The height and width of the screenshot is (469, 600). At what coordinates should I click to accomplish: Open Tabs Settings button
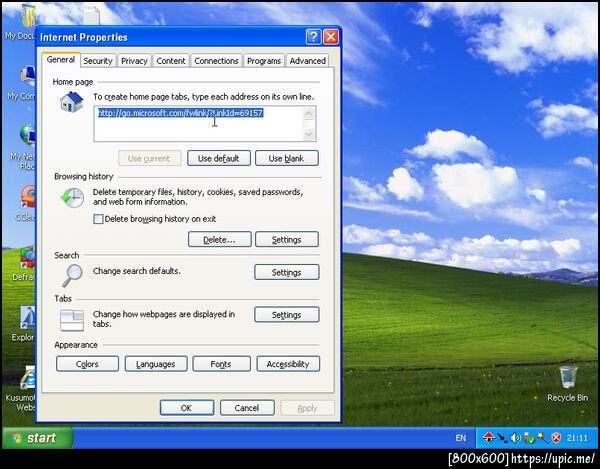[287, 314]
